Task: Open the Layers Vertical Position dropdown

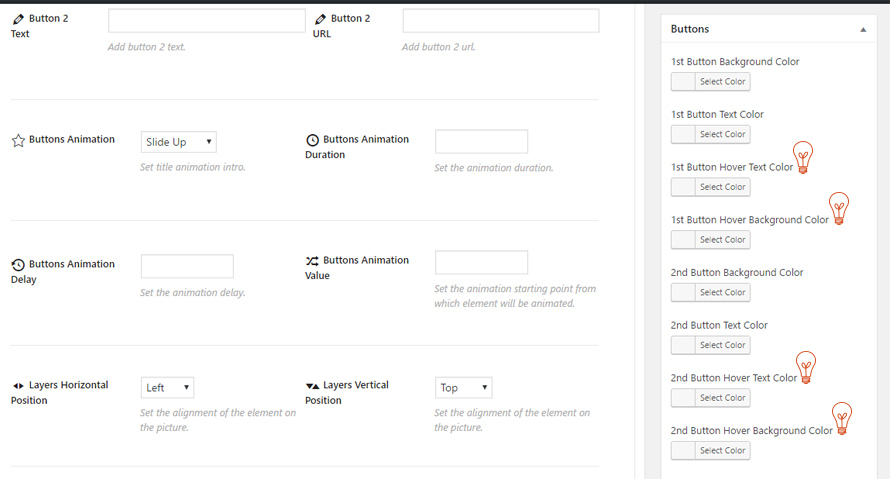Action: pyautogui.click(x=463, y=388)
